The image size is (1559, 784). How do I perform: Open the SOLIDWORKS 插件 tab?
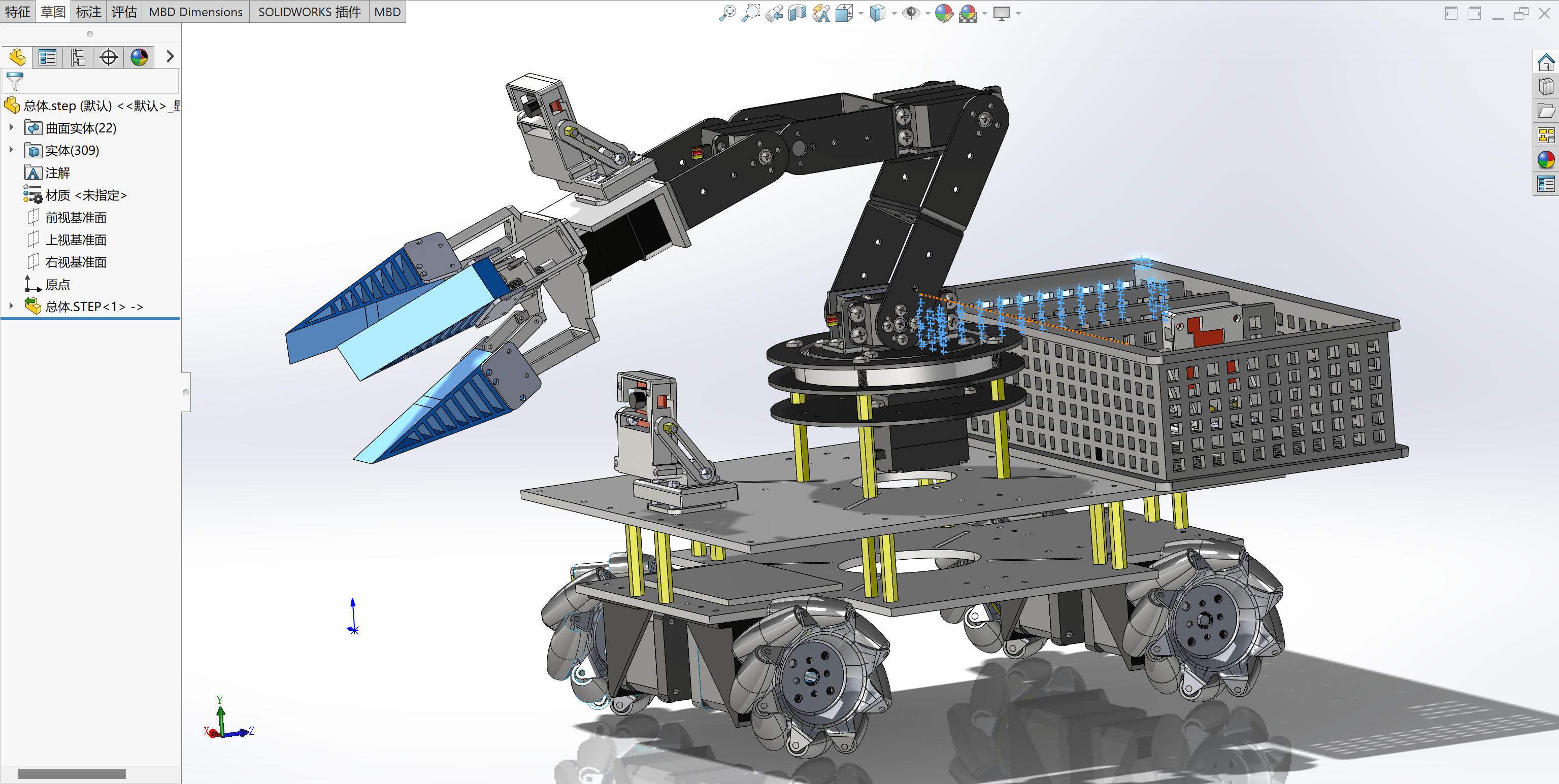coord(309,12)
